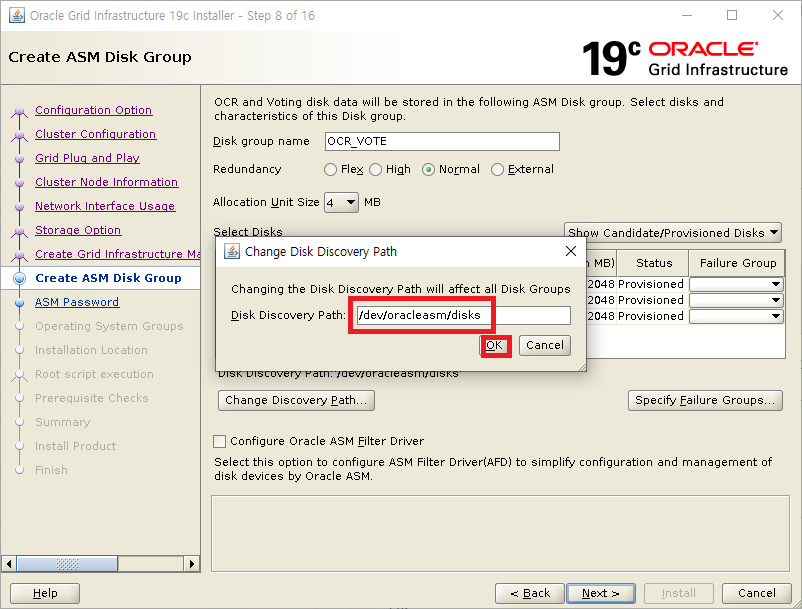Click OK in the discovery path dialog
The image size is (802, 609).
[494, 345]
